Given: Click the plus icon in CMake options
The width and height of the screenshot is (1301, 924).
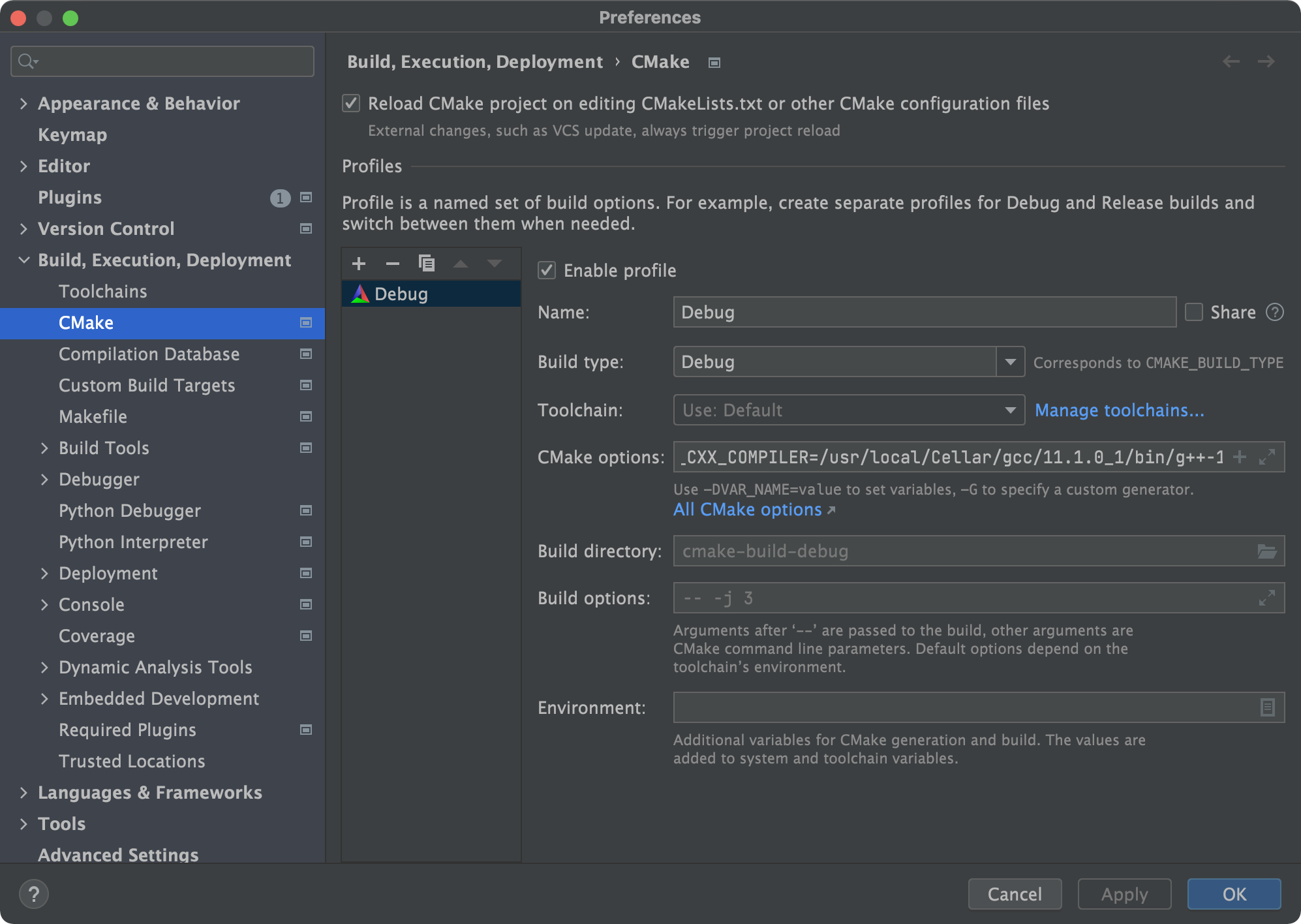Looking at the screenshot, I should (x=1240, y=457).
